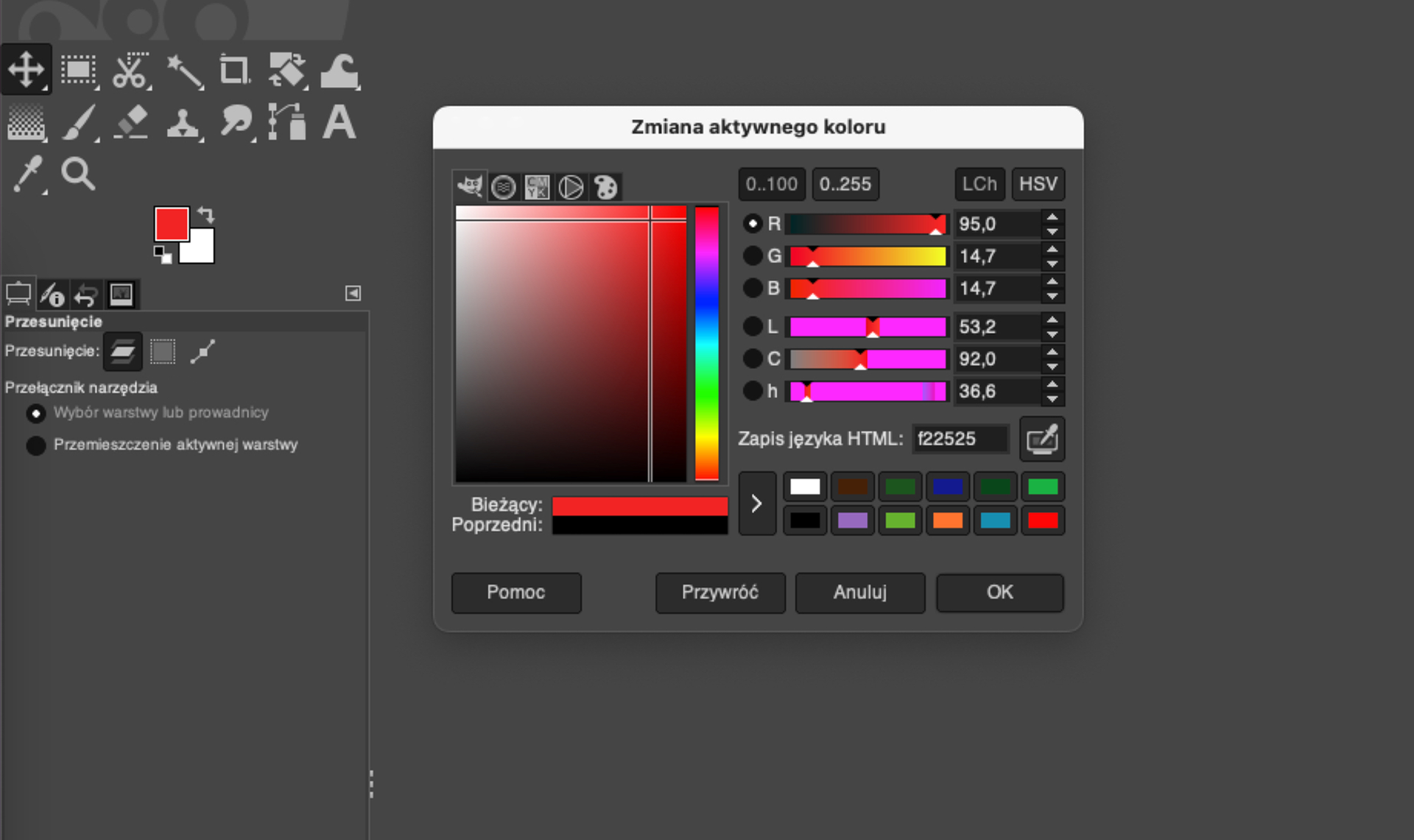
Task: Select the Smudge tool
Action: (236, 122)
